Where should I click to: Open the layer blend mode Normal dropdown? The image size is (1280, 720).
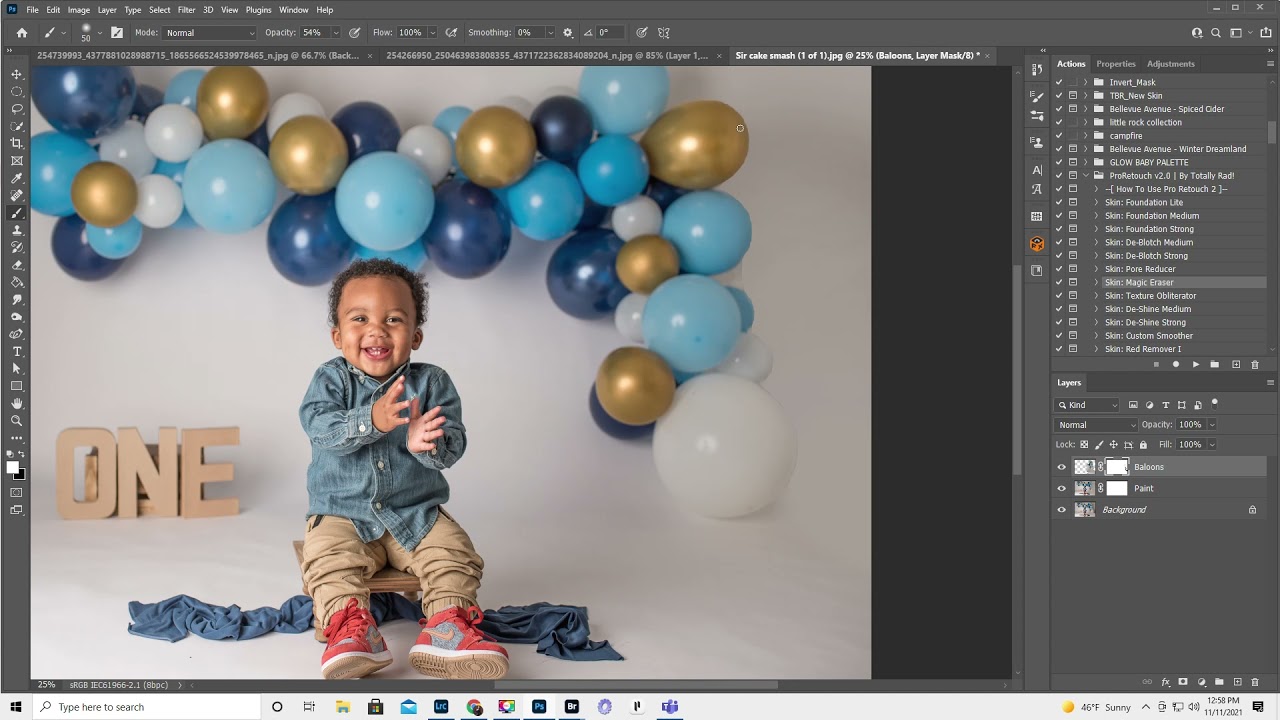click(1097, 425)
